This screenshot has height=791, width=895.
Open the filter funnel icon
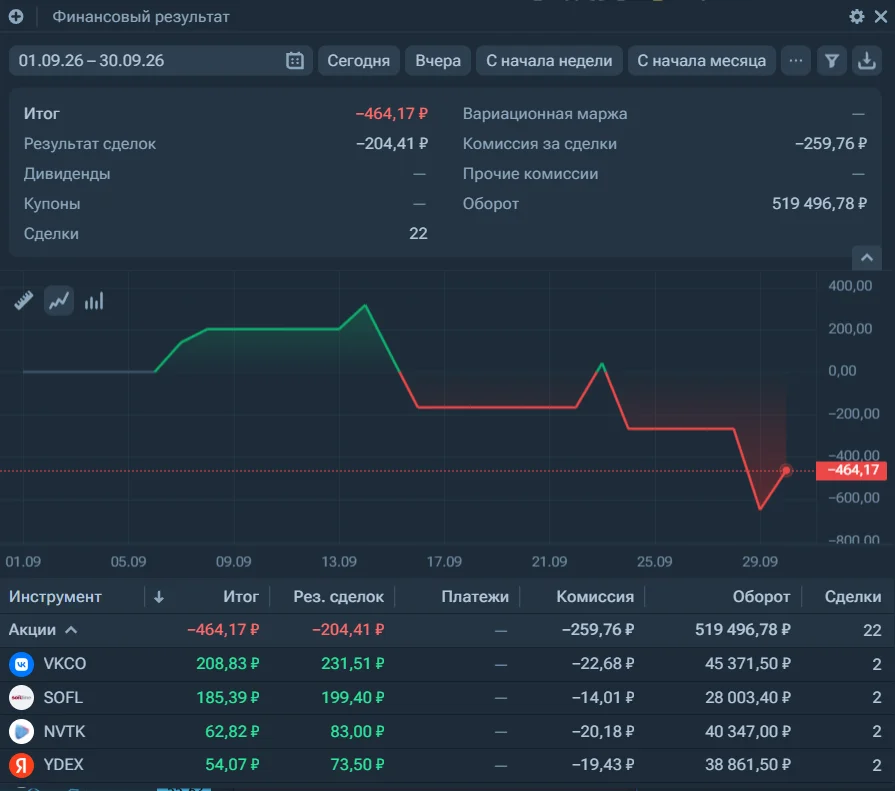pyautogui.click(x=832, y=60)
